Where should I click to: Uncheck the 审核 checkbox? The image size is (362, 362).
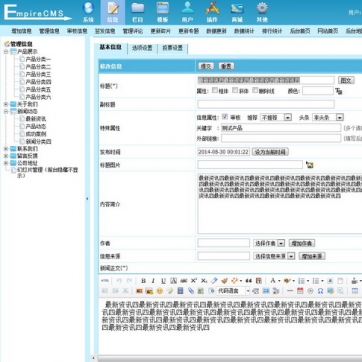pyautogui.click(x=225, y=117)
